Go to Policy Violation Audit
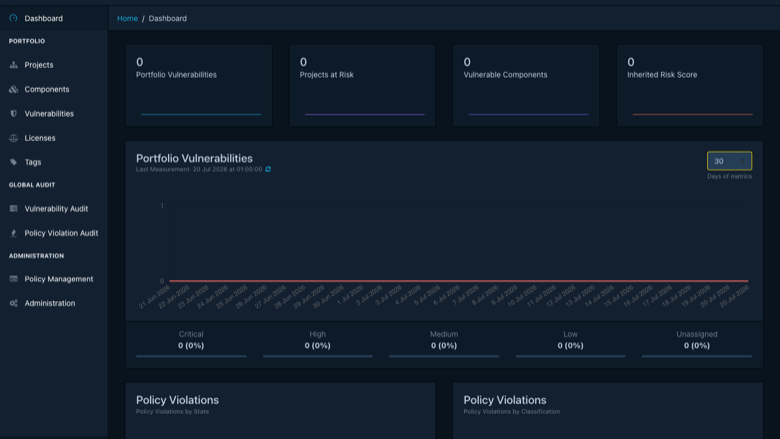Image resolution: width=780 pixels, height=439 pixels. 54,233
